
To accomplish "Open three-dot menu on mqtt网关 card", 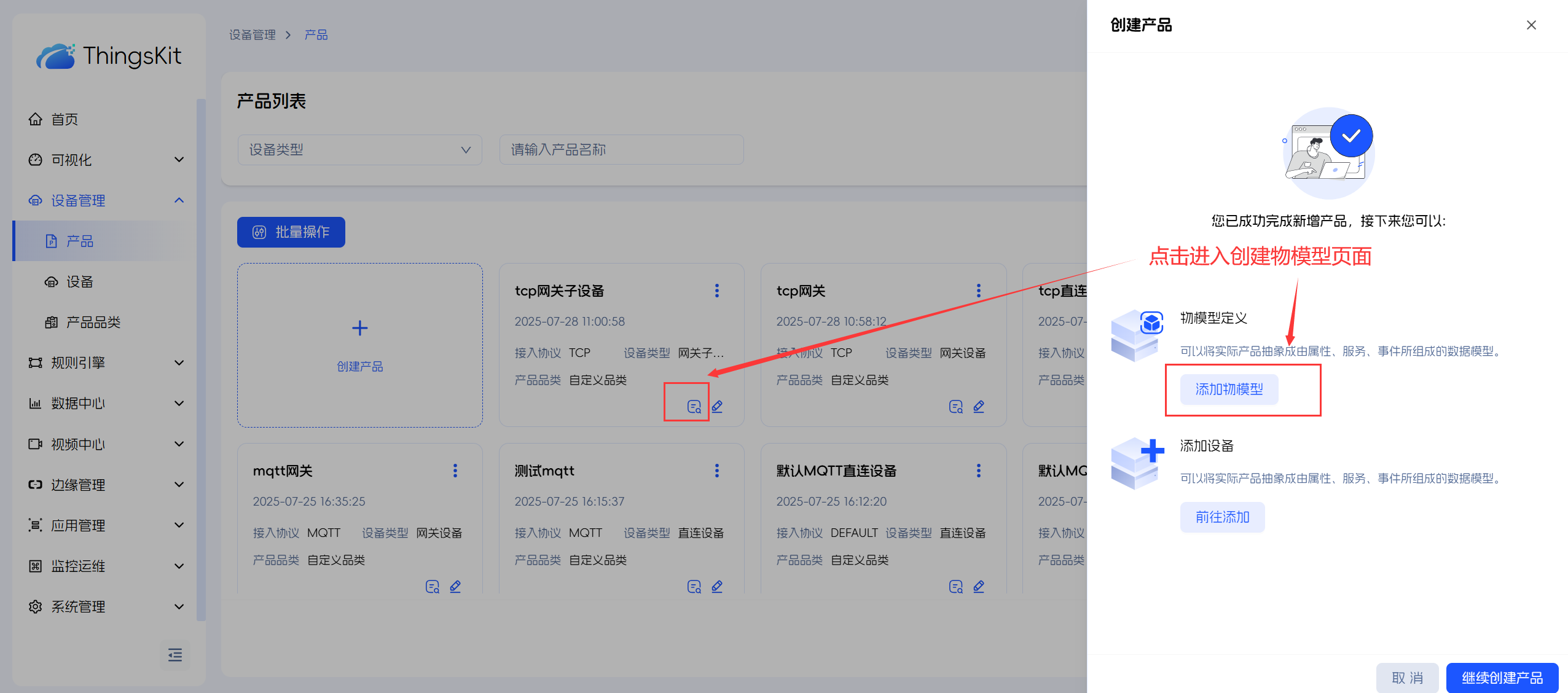I will pos(455,471).
